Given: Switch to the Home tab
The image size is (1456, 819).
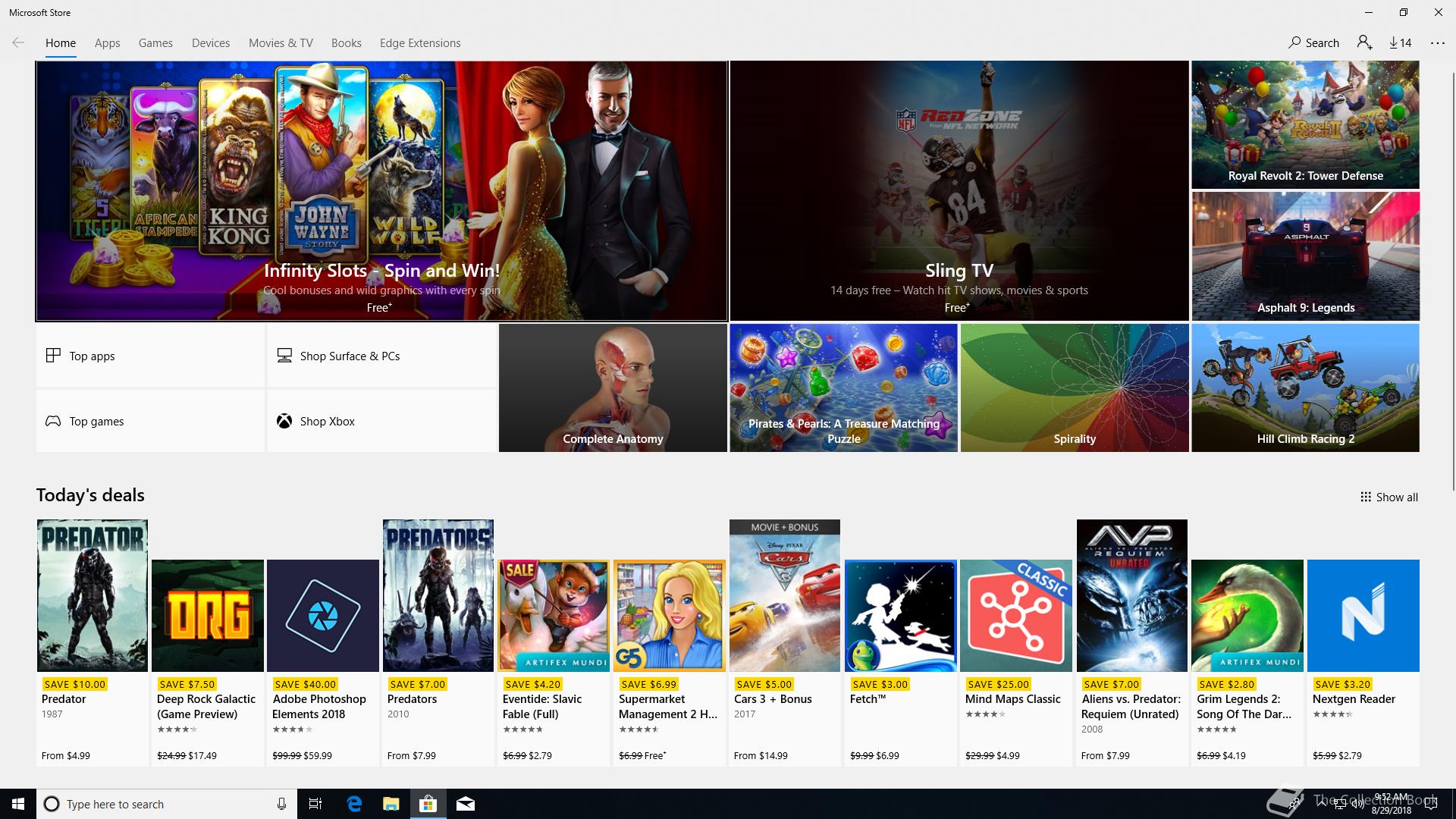Looking at the screenshot, I should pos(61,43).
